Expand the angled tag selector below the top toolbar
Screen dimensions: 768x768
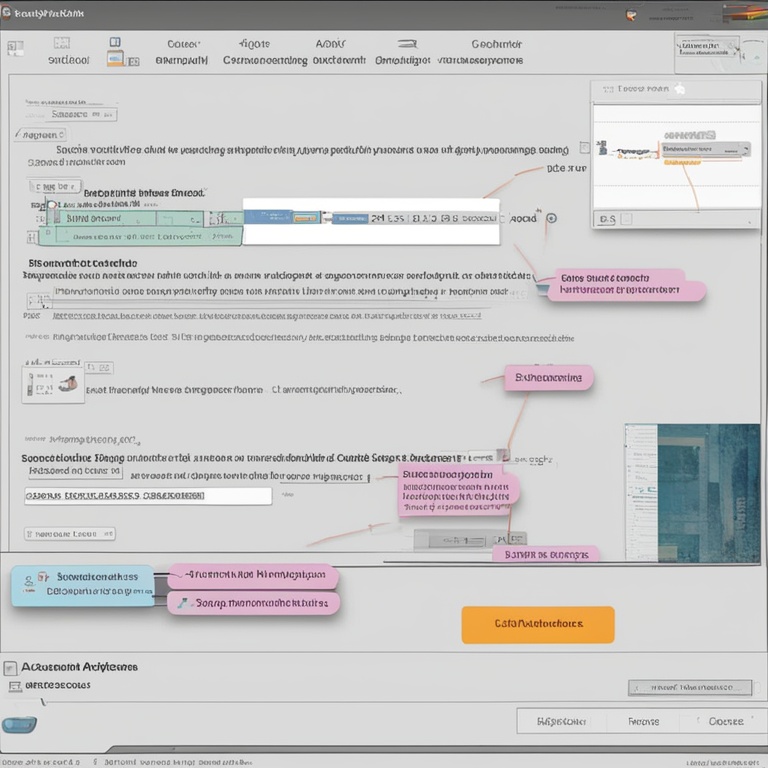pos(41,134)
